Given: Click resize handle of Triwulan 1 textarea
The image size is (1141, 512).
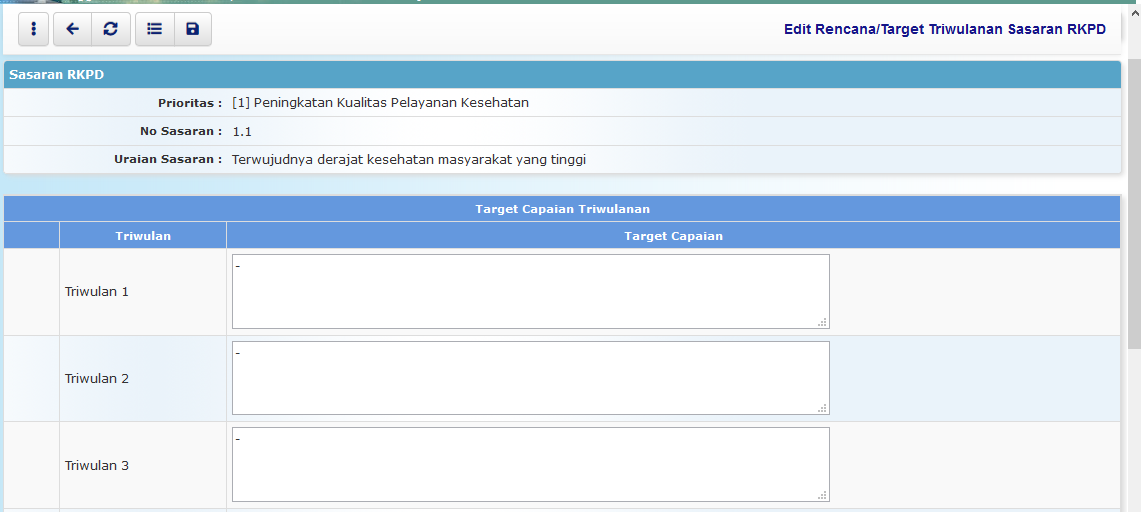Looking at the screenshot, I should pos(822,322).
